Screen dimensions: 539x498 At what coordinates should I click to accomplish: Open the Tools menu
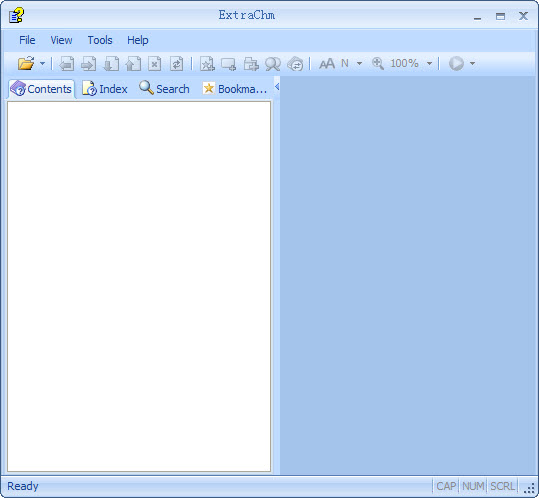point(100,40)
